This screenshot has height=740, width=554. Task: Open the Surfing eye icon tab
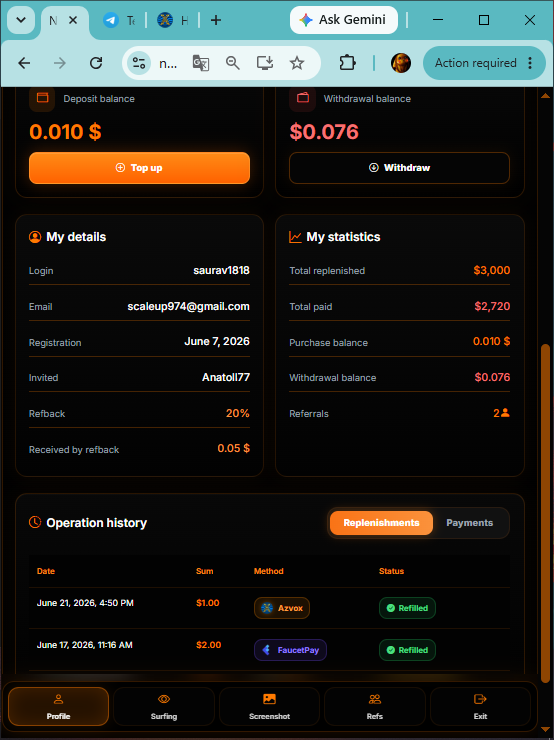tap(164, 706)
